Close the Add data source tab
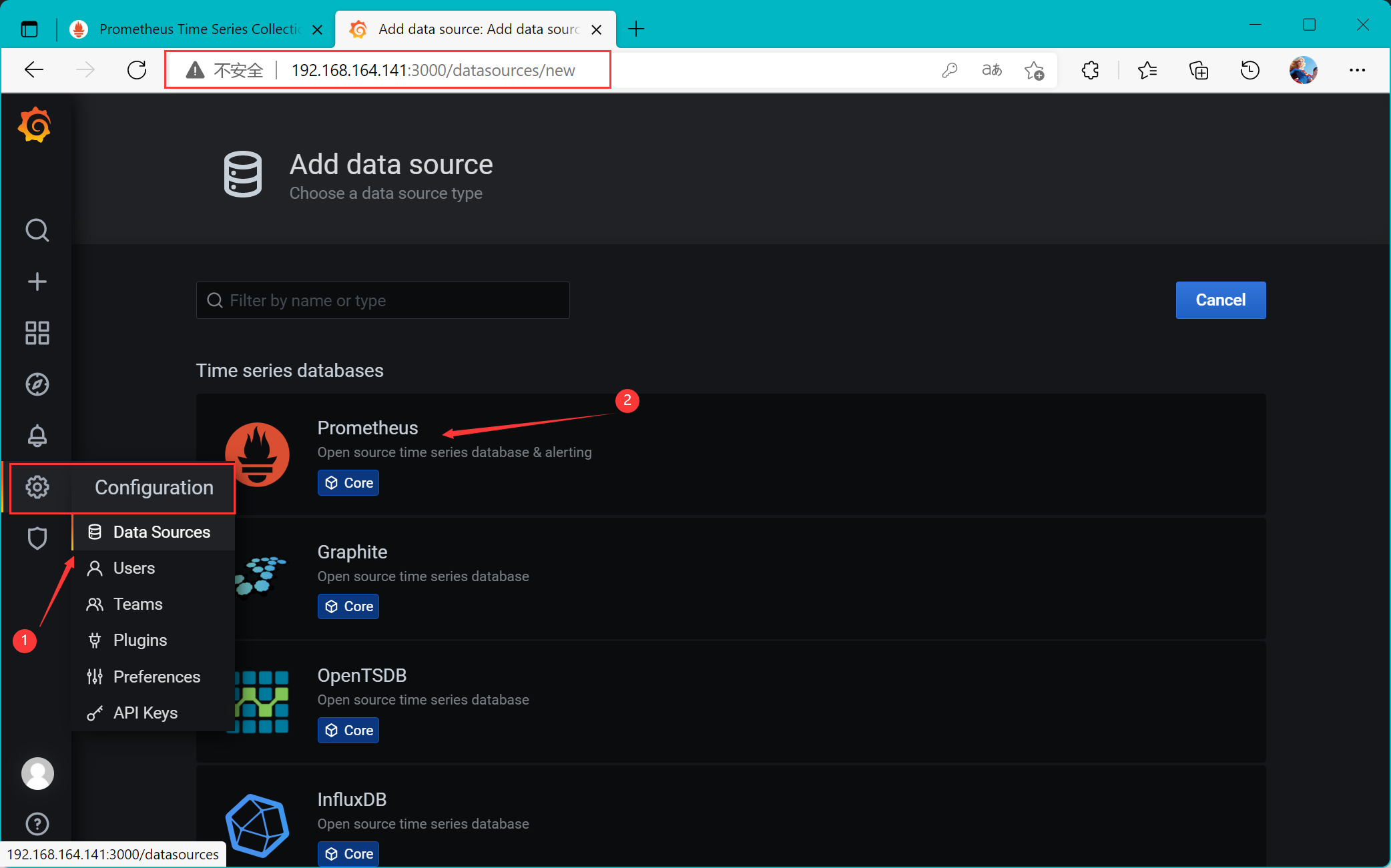1391x868 pixels. (597, 29)
